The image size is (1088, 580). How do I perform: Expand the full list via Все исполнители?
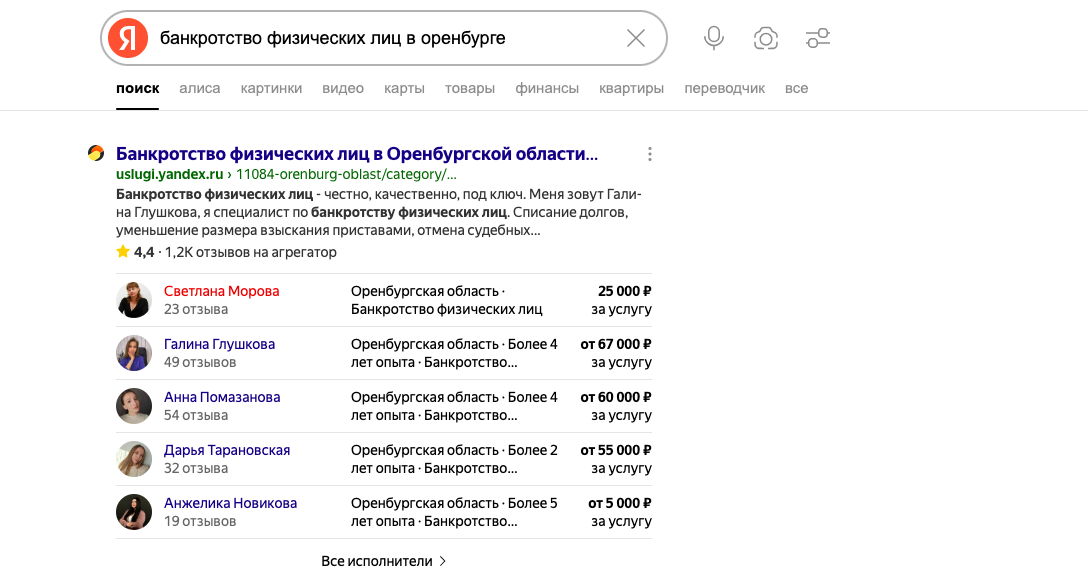[383, 561]
